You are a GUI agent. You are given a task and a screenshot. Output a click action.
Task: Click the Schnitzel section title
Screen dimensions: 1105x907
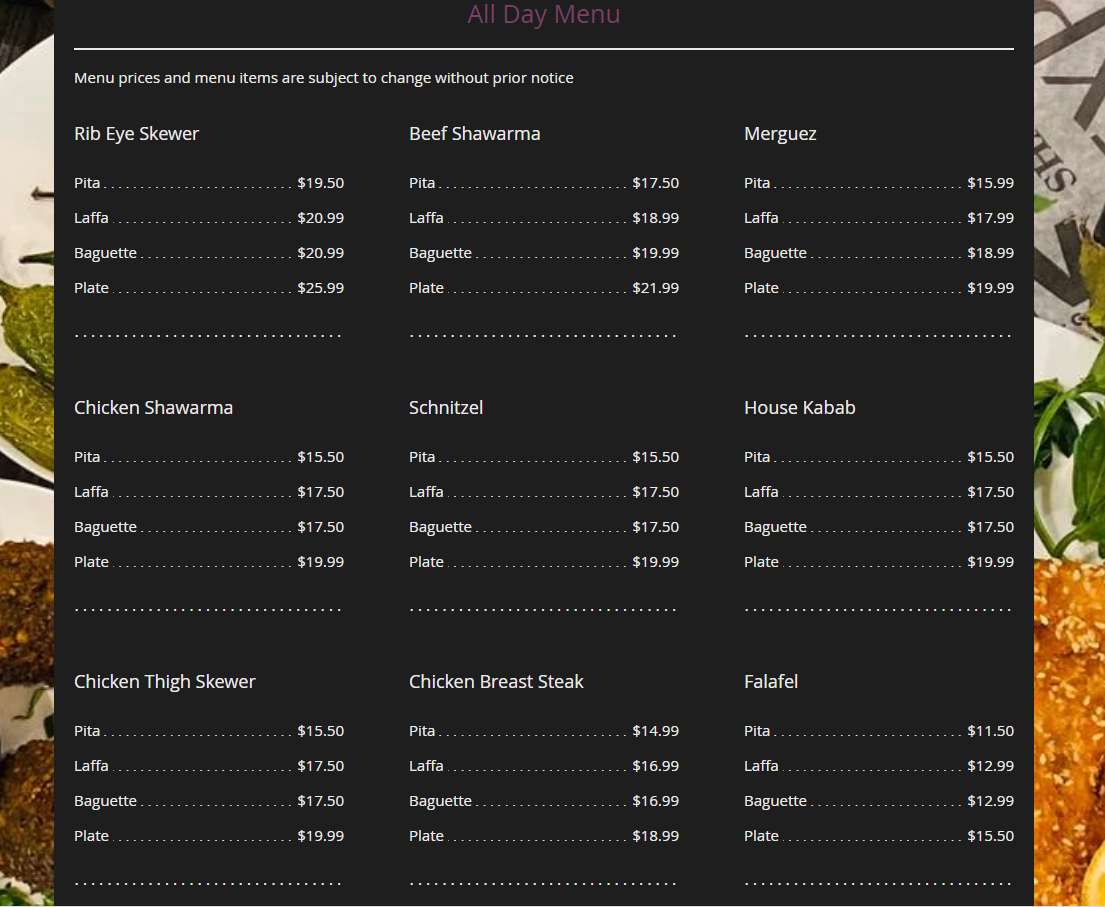pyautogui.click(x=446, y=408)
